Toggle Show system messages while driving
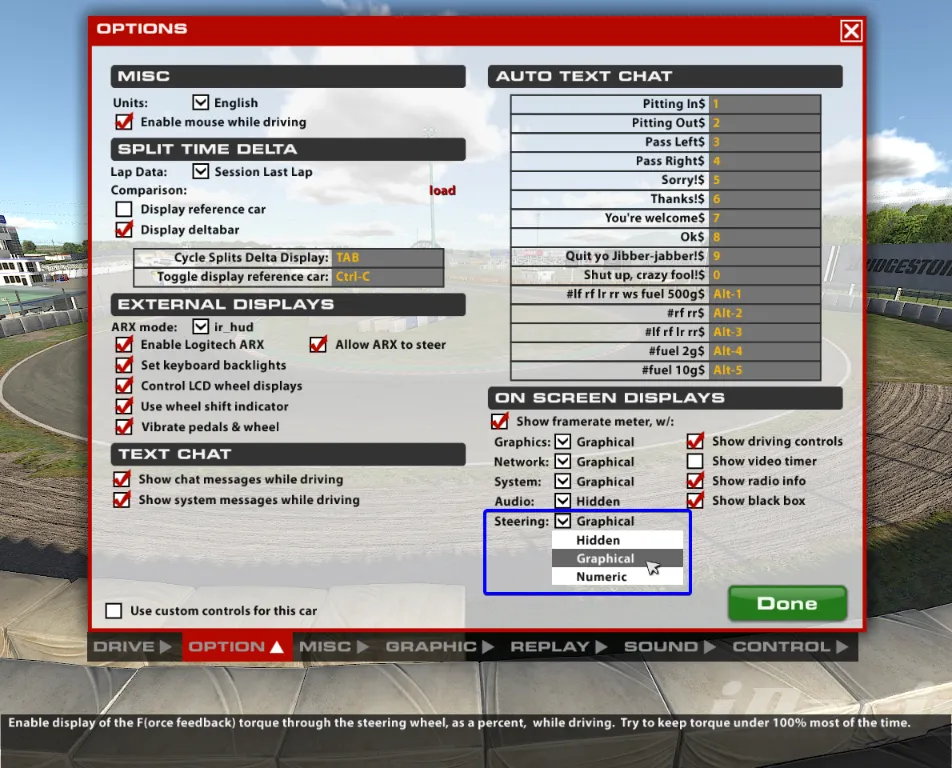Screen dimensions: 952x768 122,500
